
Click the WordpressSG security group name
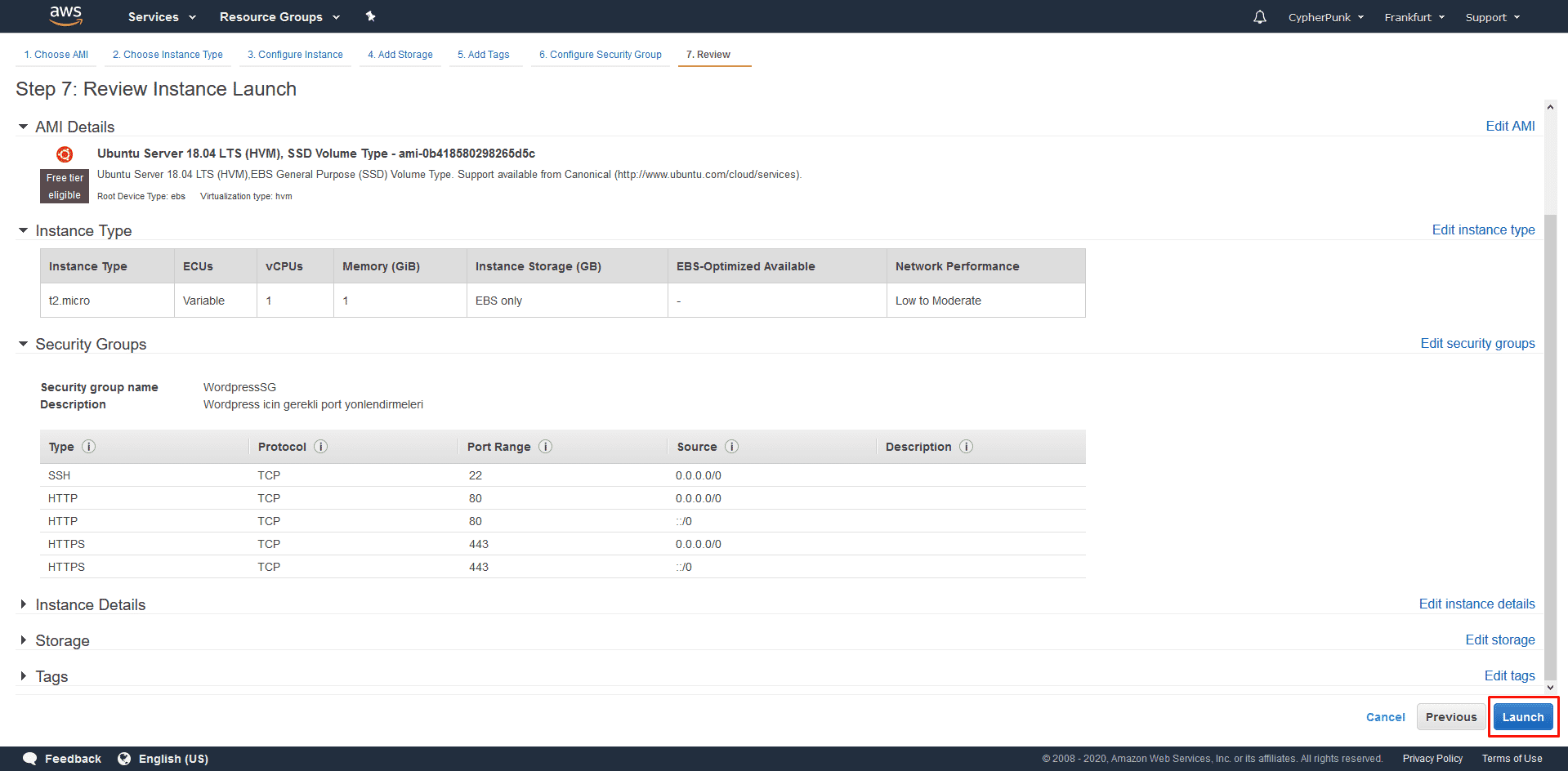[x=239, y=387]
